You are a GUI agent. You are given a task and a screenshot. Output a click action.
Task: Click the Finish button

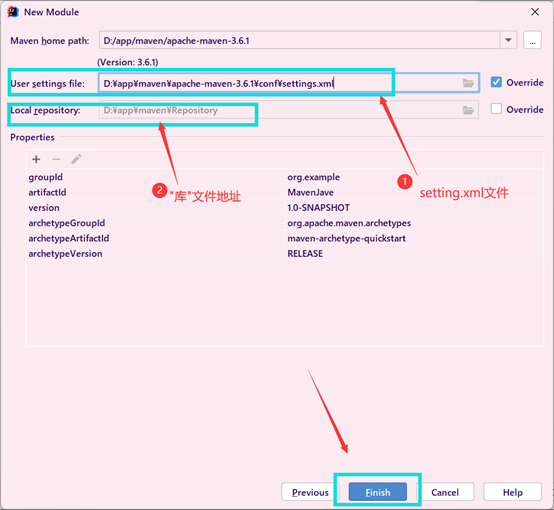[378, 492]
